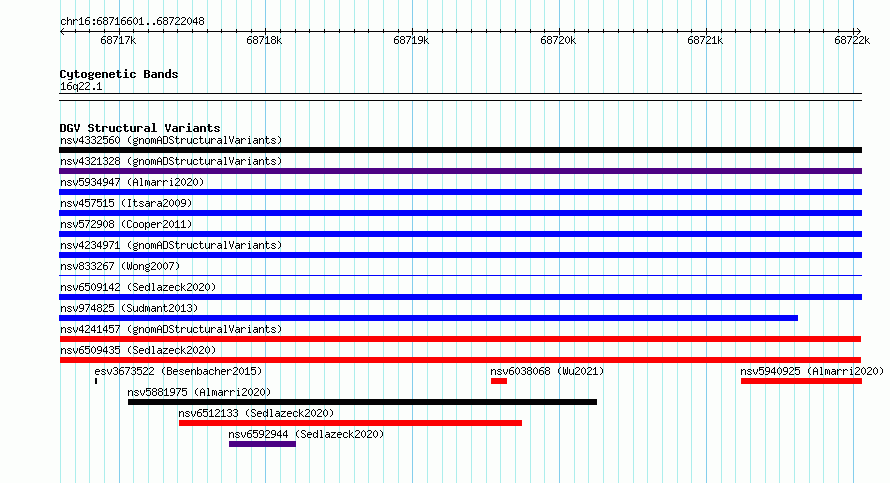Click the nsv4332560 gnomAD variant label
Image resolution: width=890 pixels, height=483 pixels.
[x=171, y=140]
